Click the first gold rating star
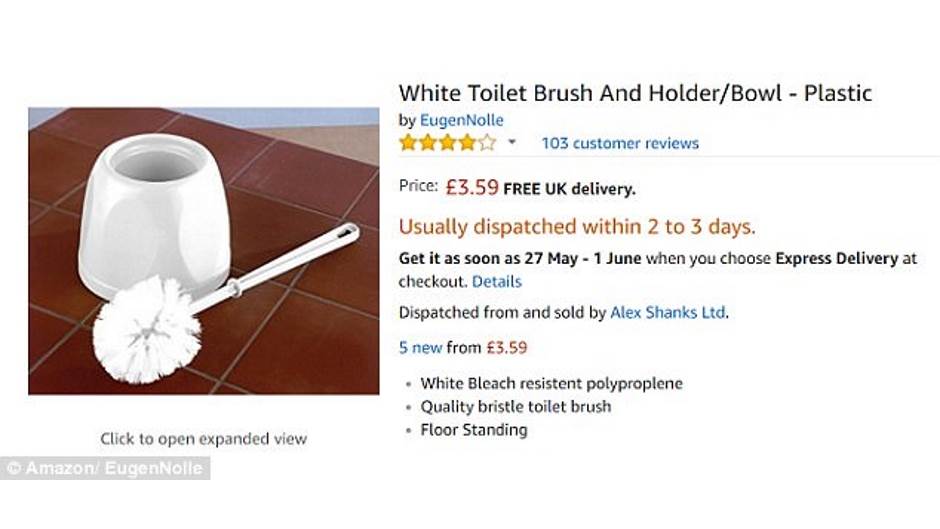The width and height of the screenshot is (940, 529). point(408,143)
